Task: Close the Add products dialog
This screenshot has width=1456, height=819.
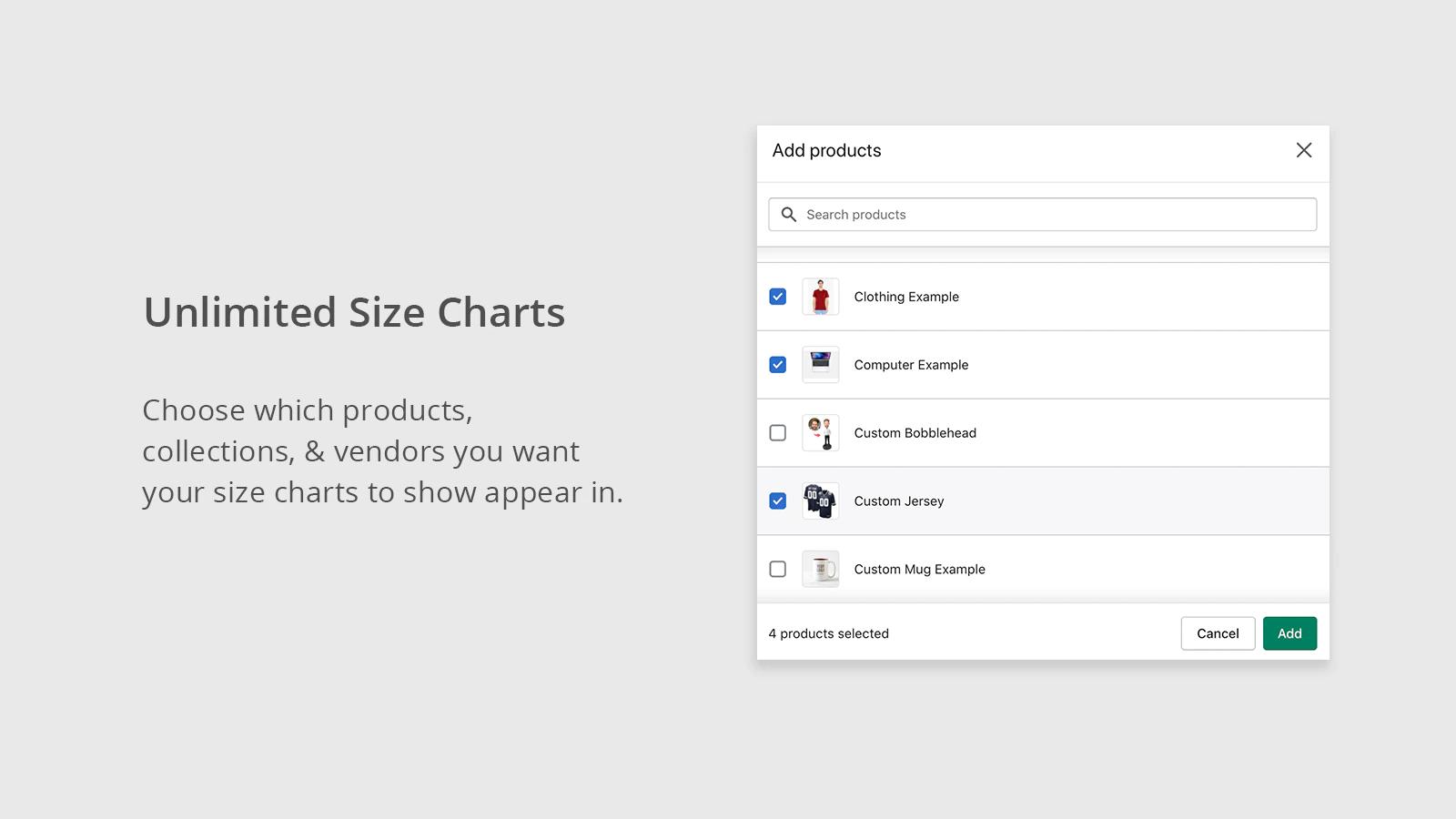Action: point(1303,150)
